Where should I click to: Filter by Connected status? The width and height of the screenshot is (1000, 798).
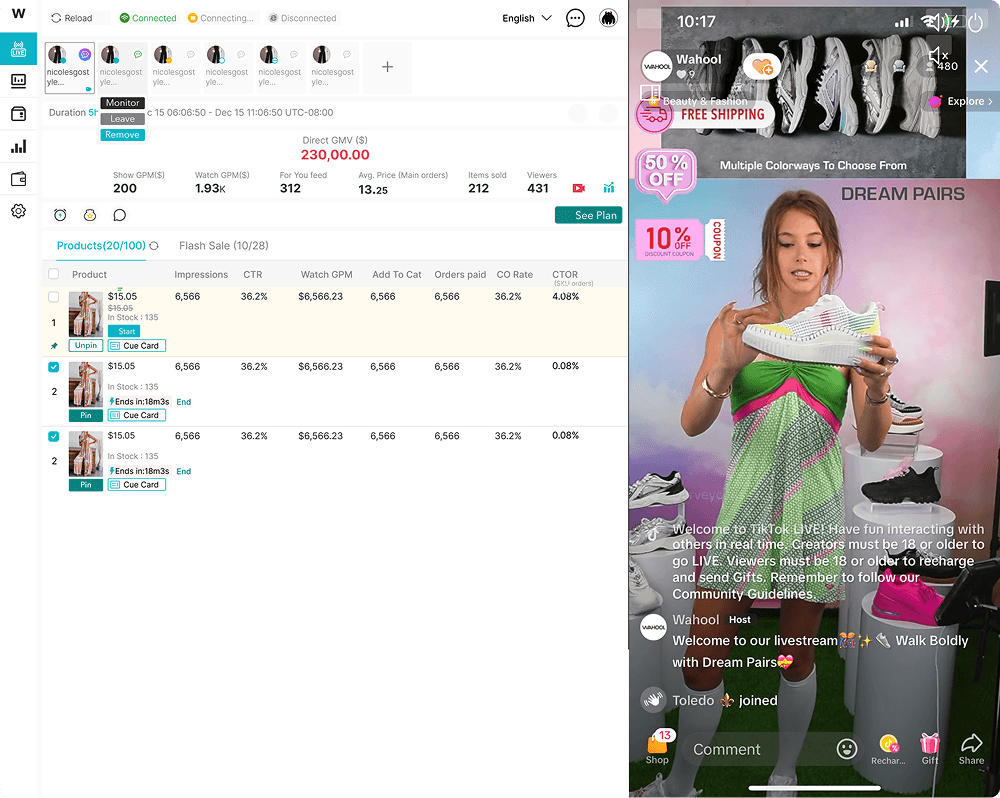(x=148, y=18)
